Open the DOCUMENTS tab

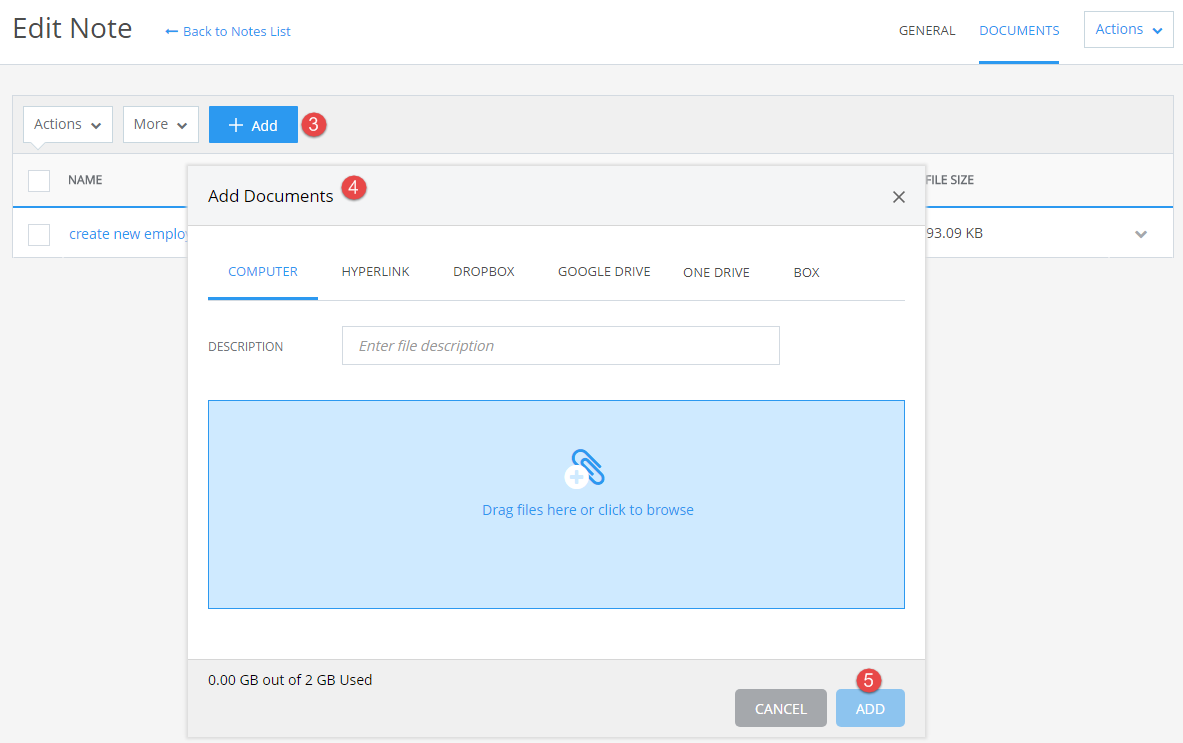point(1019,30)
